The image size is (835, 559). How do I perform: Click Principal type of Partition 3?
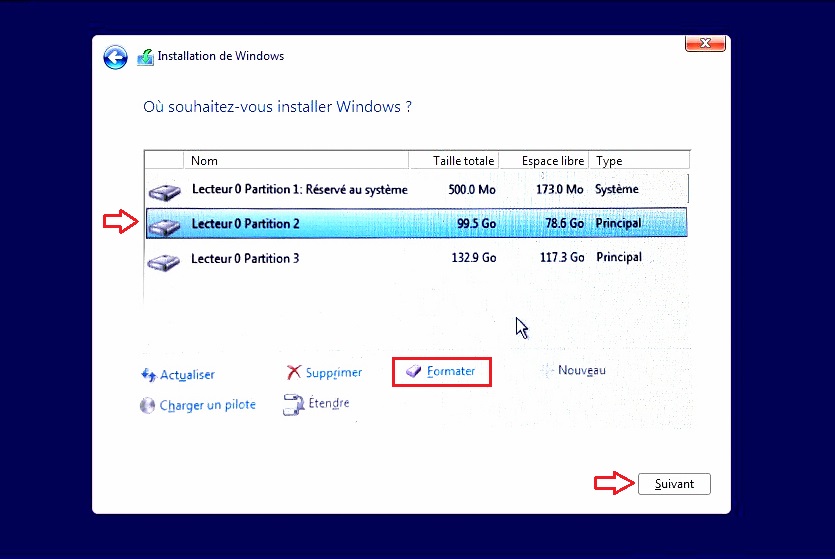619,257
